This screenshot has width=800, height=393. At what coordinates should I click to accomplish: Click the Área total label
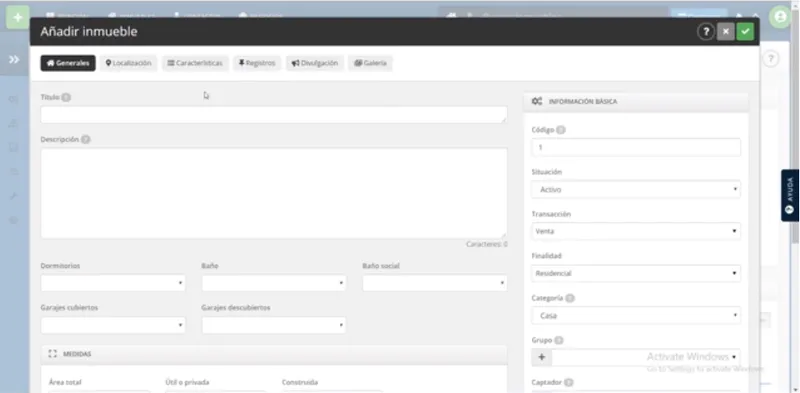(x=65, y=382)
